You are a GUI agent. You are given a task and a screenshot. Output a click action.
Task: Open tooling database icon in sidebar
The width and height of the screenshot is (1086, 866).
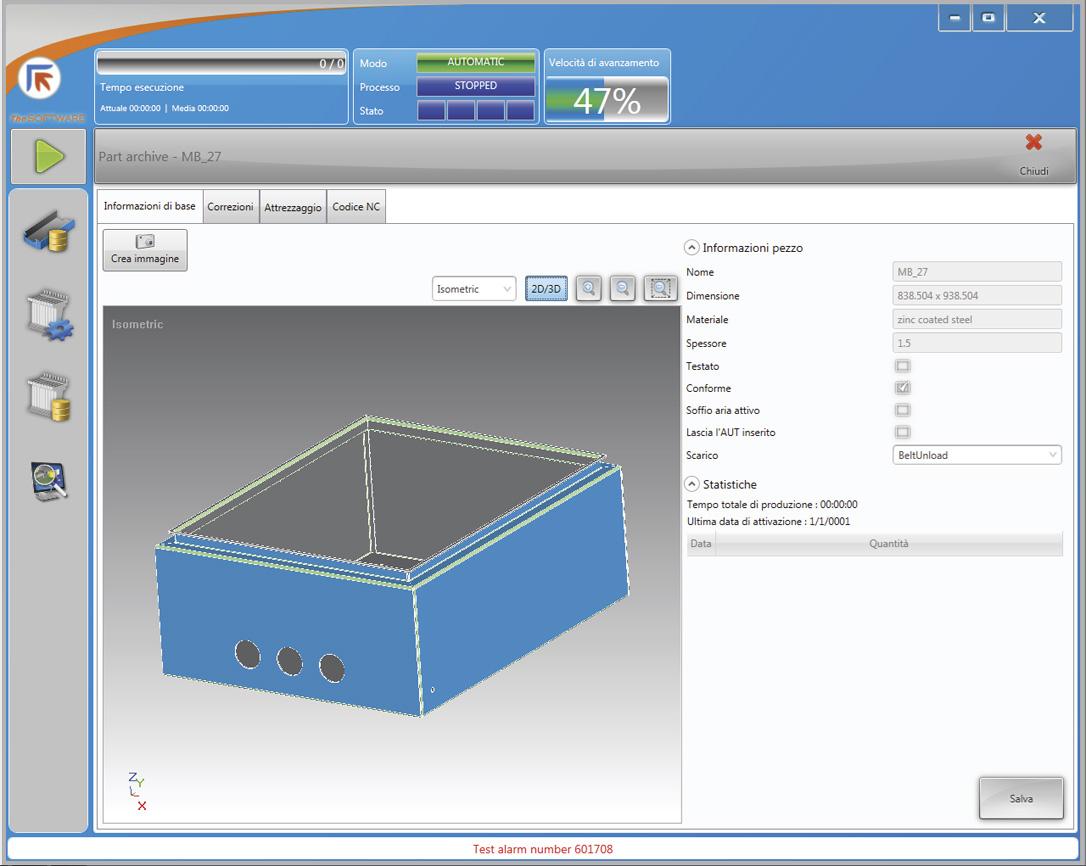49,396
